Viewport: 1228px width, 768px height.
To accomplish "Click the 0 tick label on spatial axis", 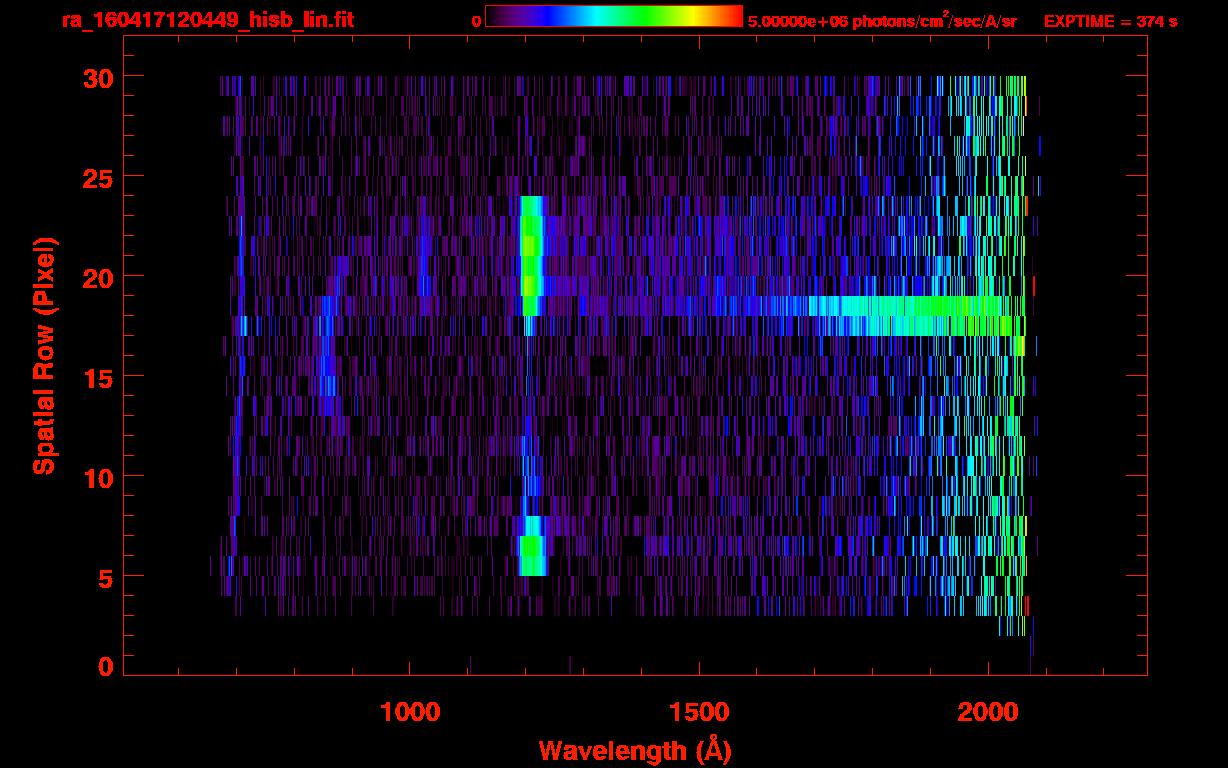I will pyautogui.click(x=105, y=667).
